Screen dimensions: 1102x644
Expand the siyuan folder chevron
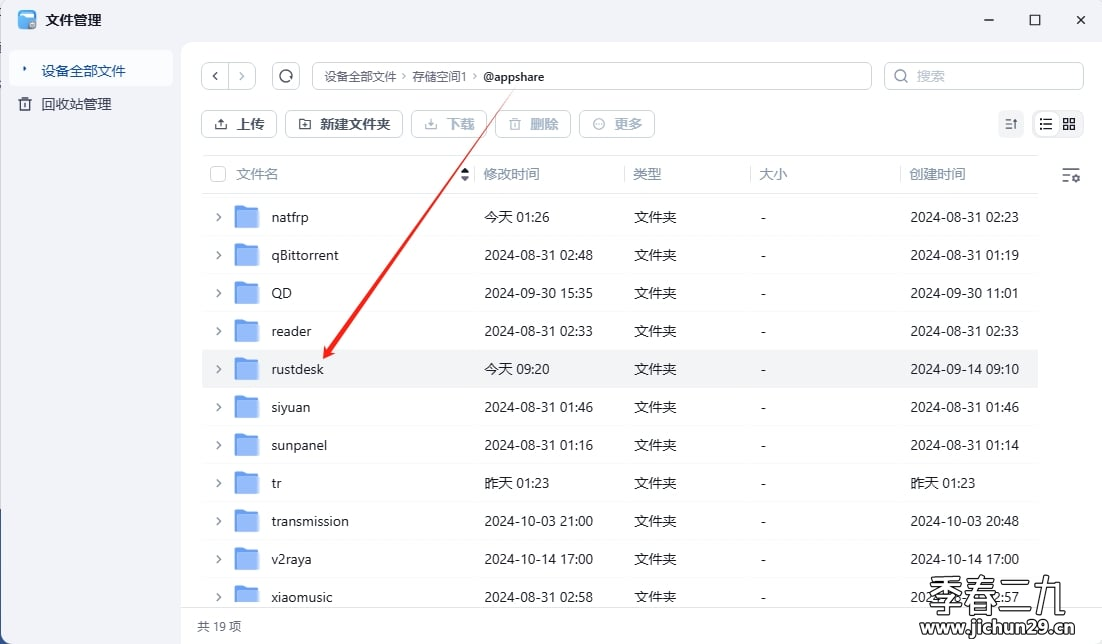(x=219, y=407)
